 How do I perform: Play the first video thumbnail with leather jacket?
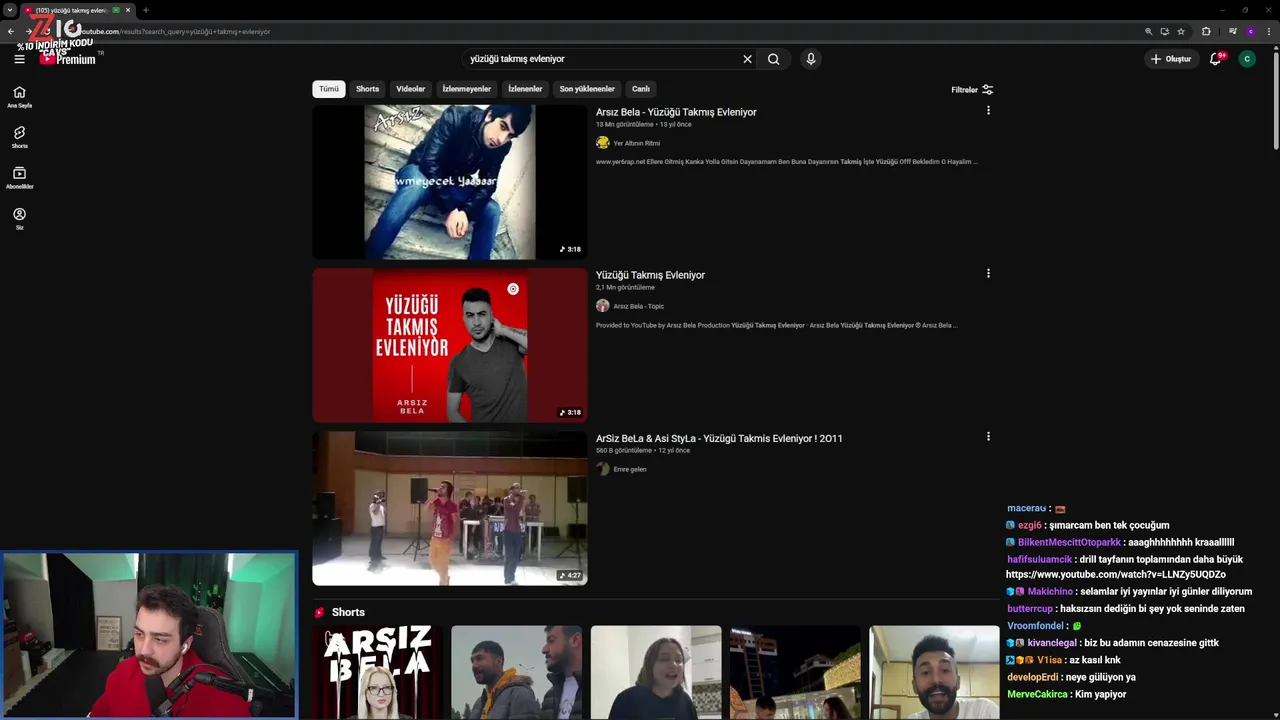click(450, 182)
